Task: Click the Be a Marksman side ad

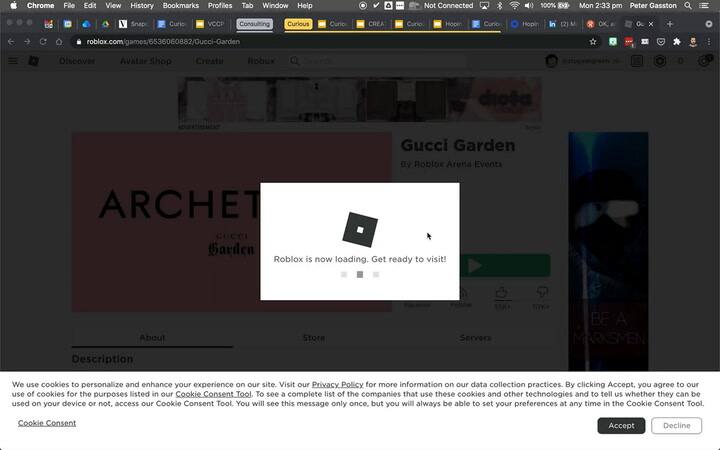Action: 608,251
